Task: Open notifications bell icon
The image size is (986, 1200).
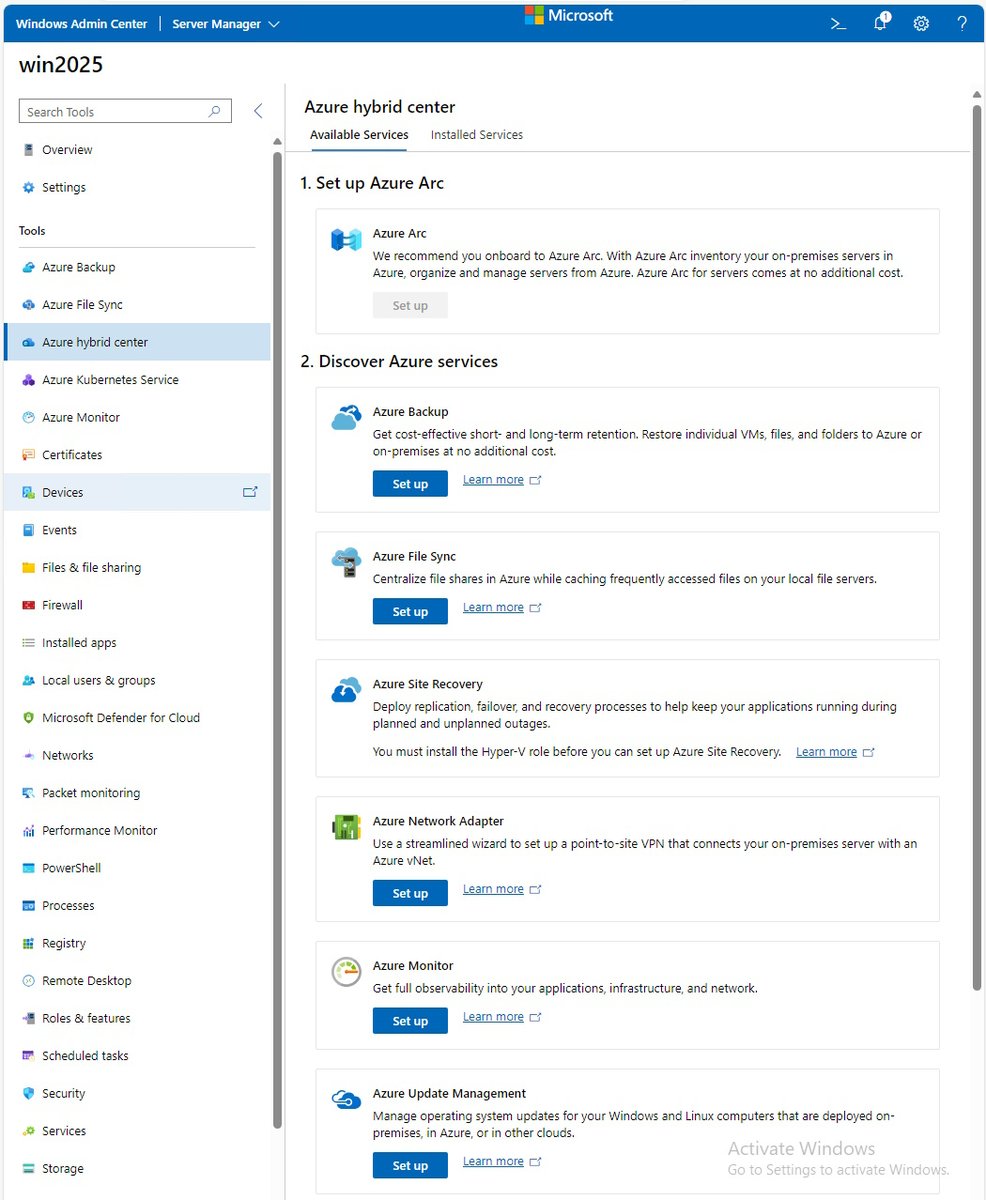Action: (881, 23)
